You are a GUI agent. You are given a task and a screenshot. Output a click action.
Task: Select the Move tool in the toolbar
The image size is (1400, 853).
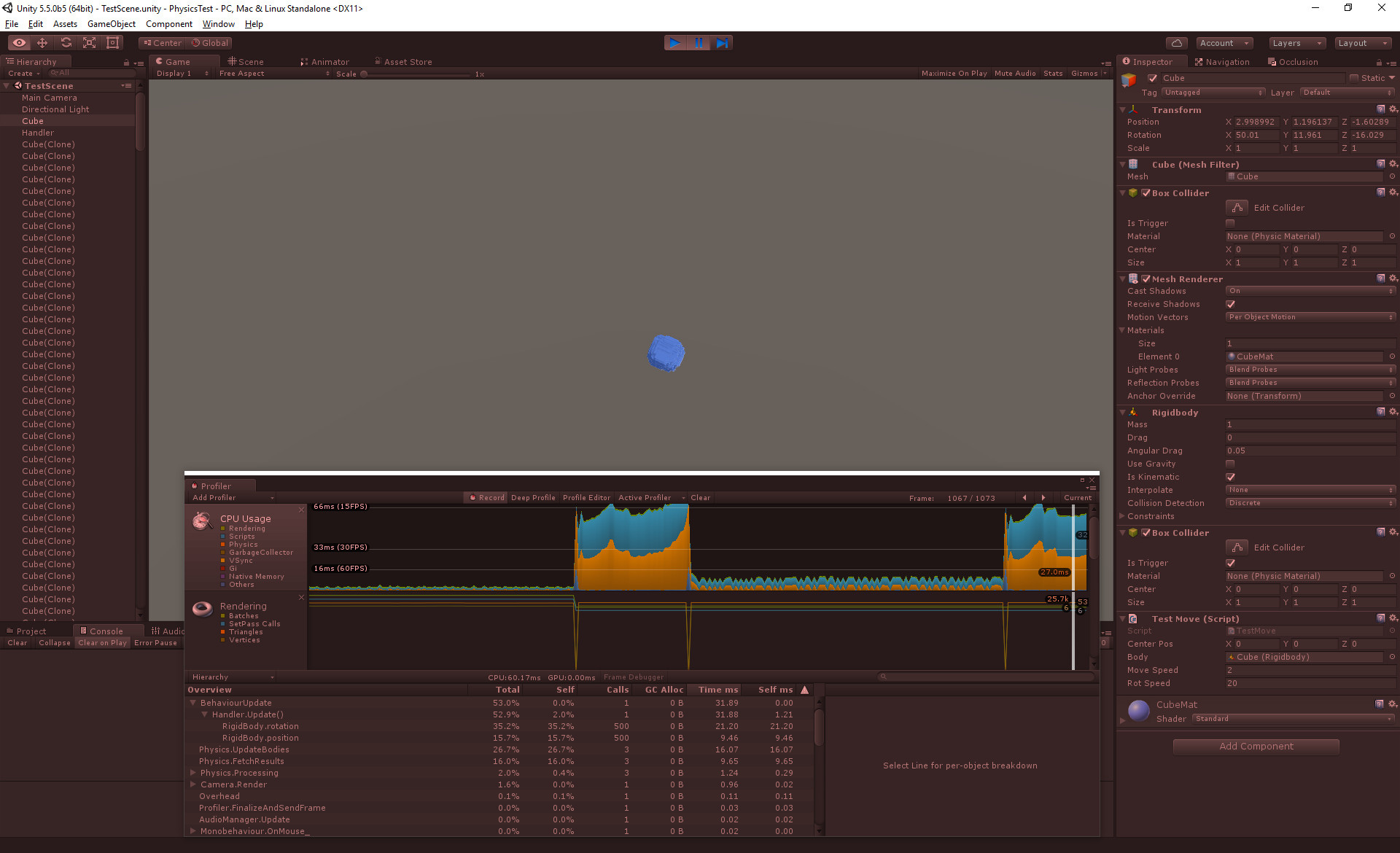42,42
